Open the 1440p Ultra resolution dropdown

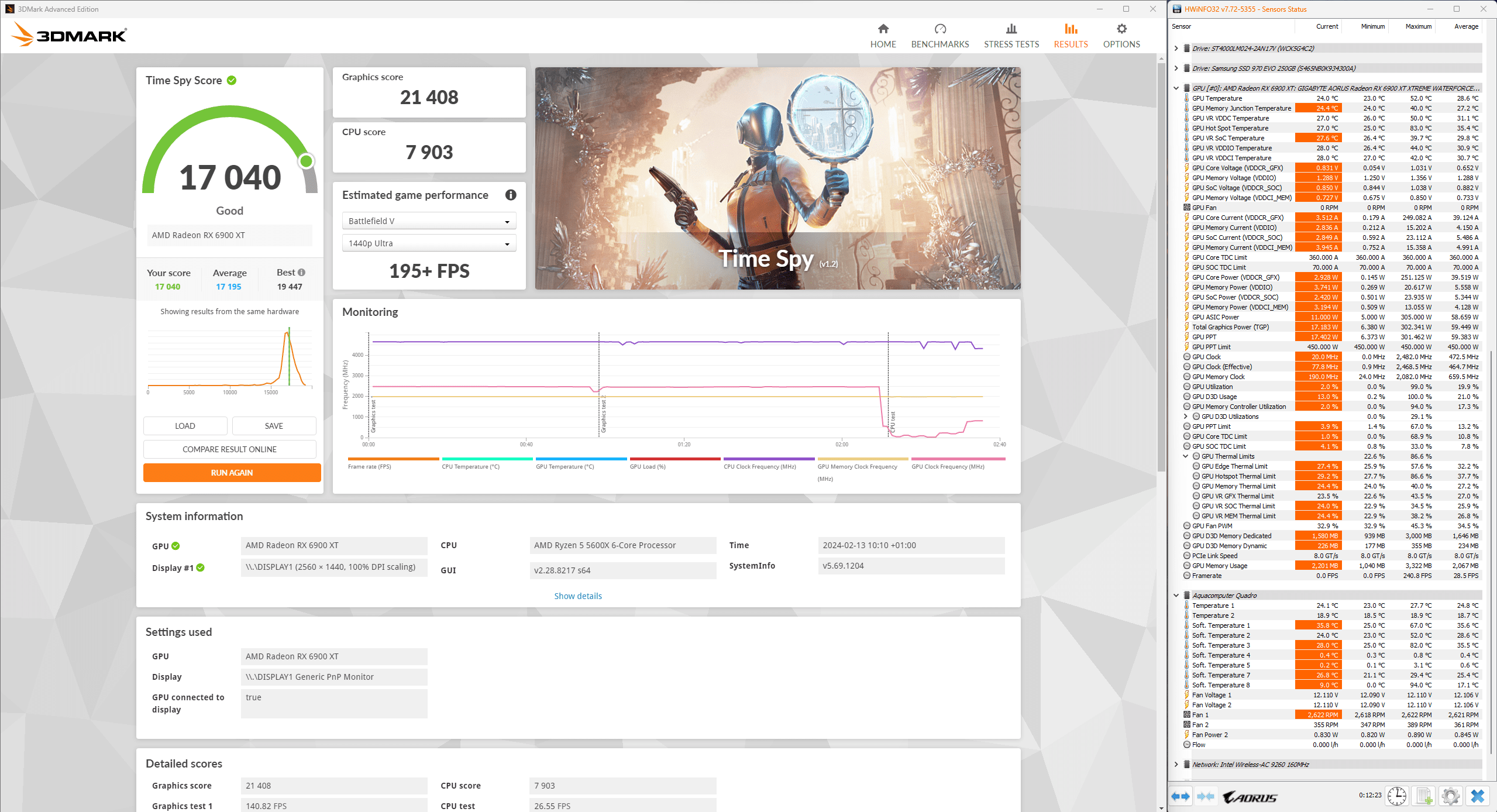429,243
